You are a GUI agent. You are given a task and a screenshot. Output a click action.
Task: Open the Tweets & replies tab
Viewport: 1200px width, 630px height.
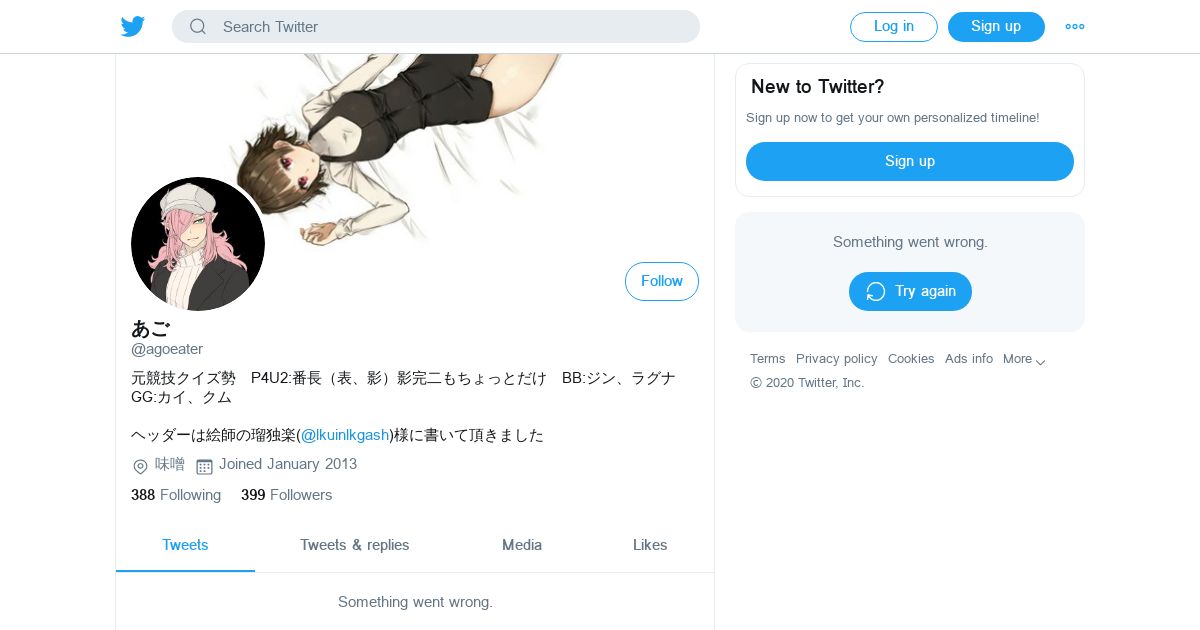(x=355, y=545)
